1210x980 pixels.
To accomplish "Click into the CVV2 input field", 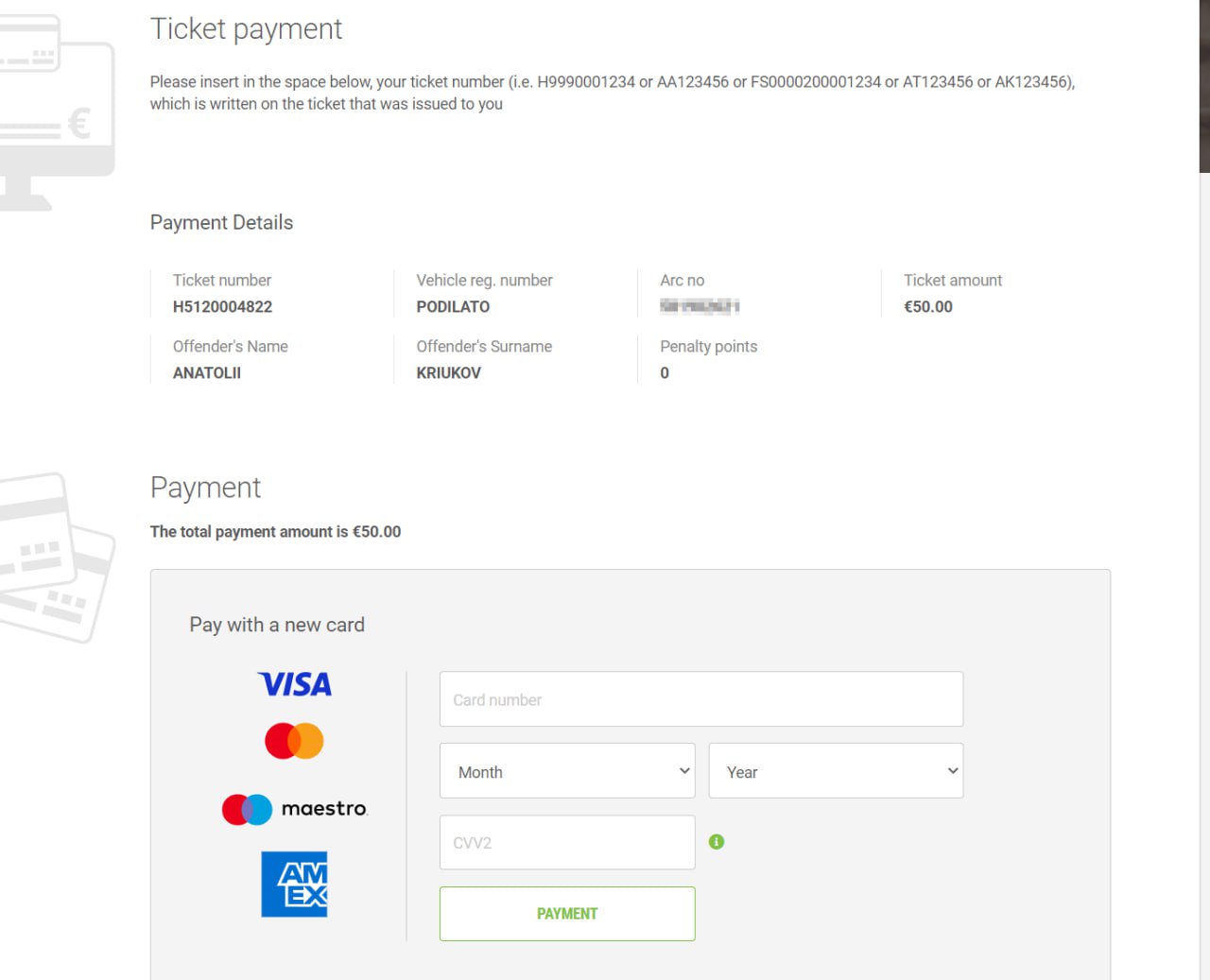I will point(567,843).
